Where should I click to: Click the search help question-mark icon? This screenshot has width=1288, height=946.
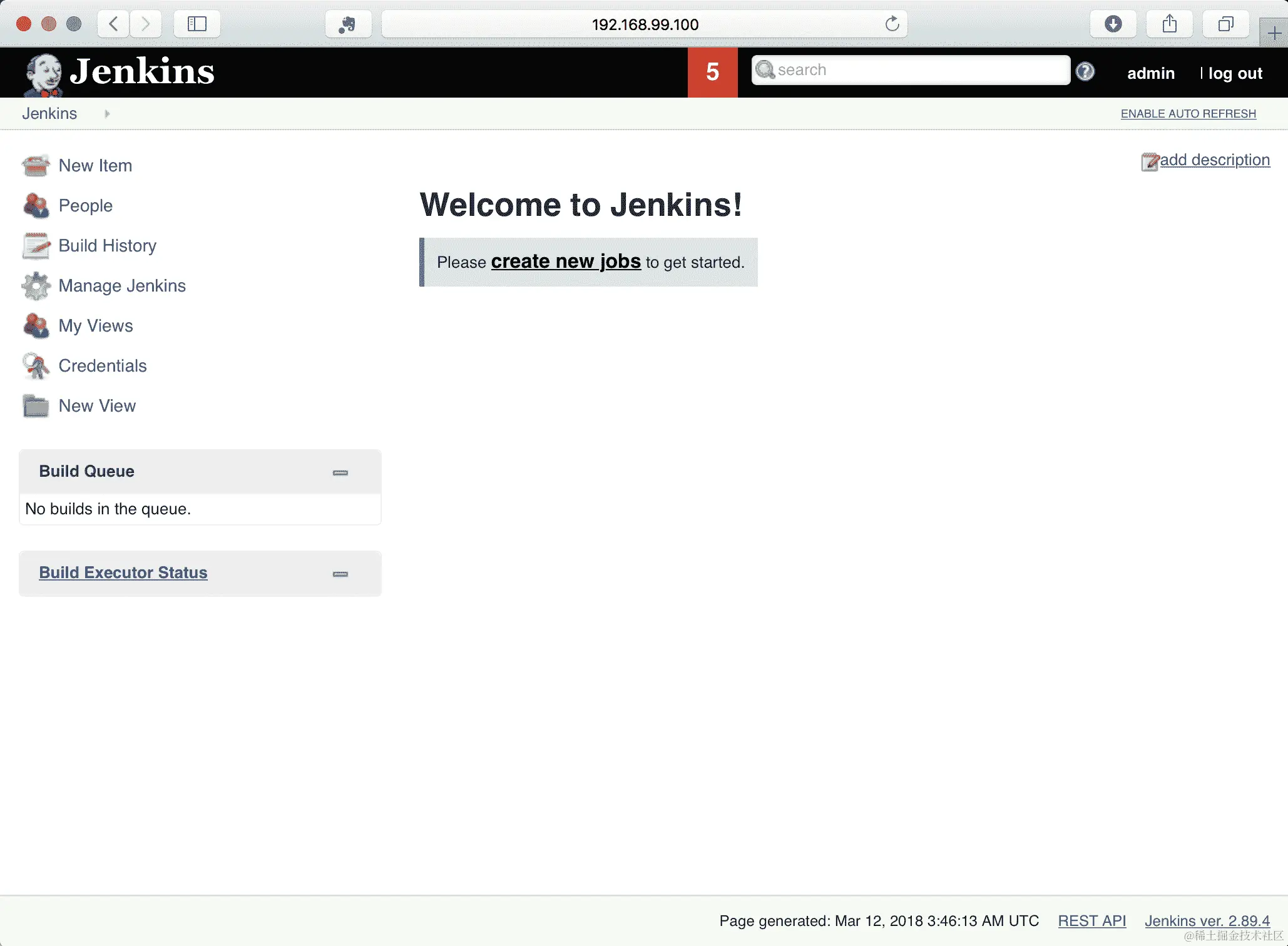[x=1085, y=72]
